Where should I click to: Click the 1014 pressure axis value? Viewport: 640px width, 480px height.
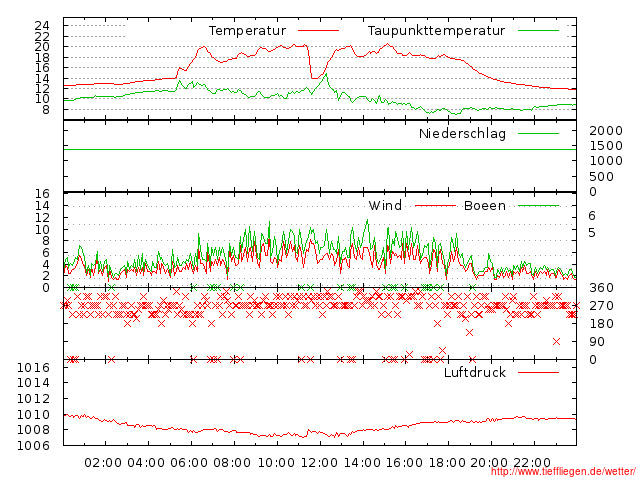click(x=33, y=383)
